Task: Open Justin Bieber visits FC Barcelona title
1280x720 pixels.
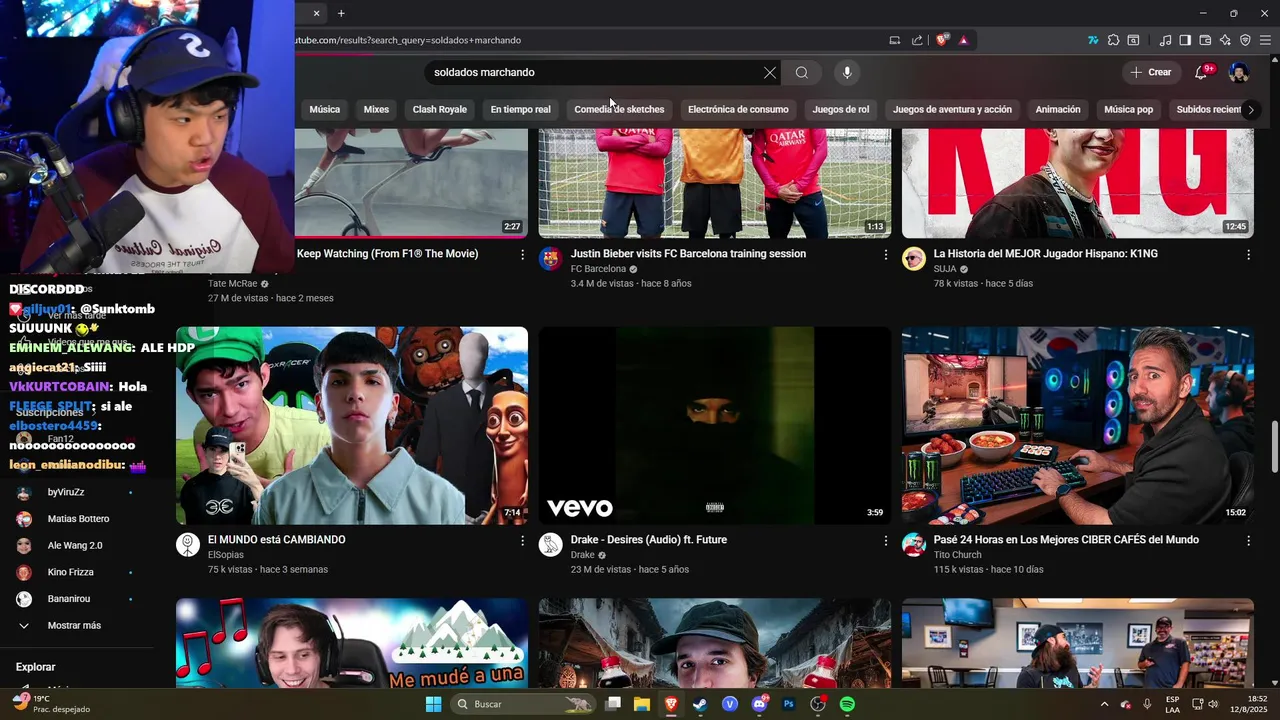Action: [x=688, y=254]
